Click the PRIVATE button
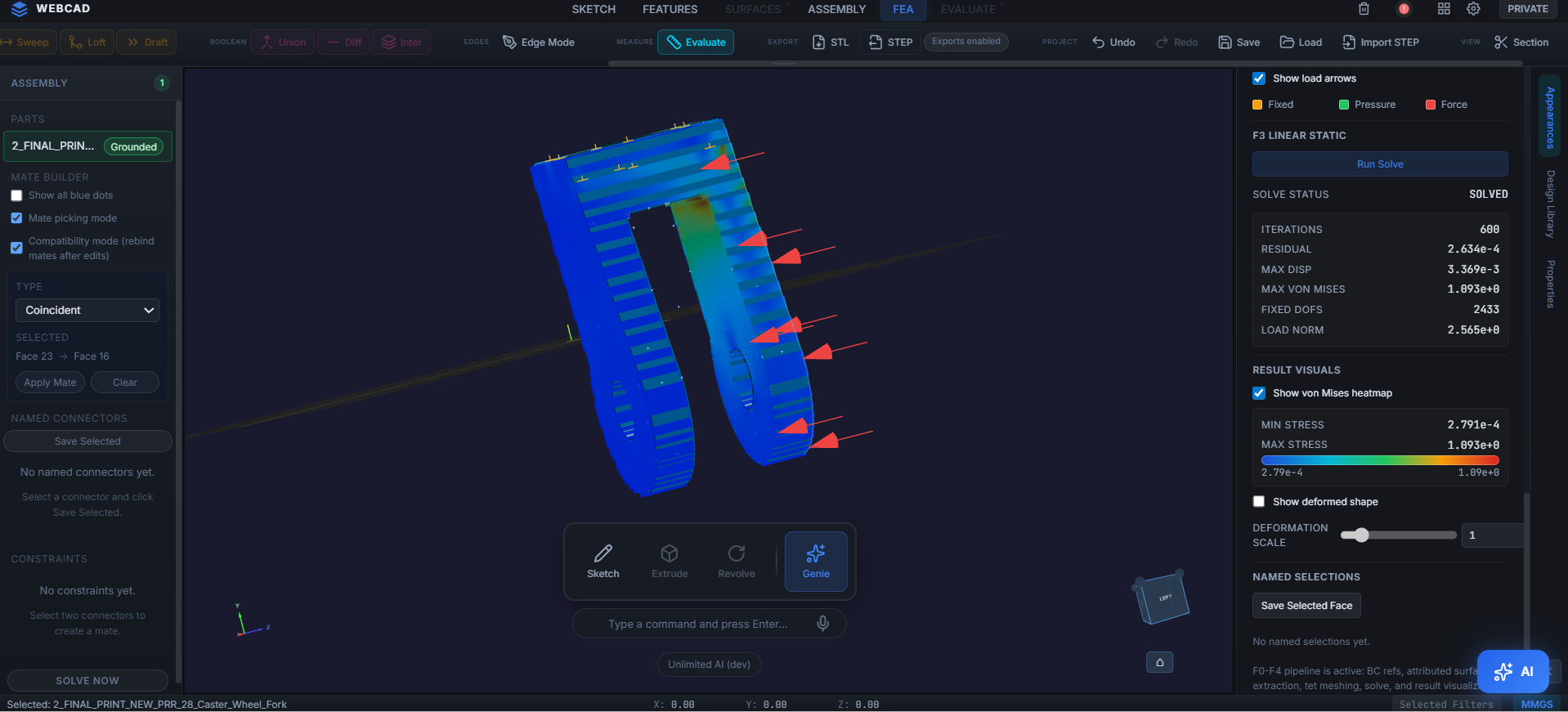1568x712 pixels. coord(1527,9)
